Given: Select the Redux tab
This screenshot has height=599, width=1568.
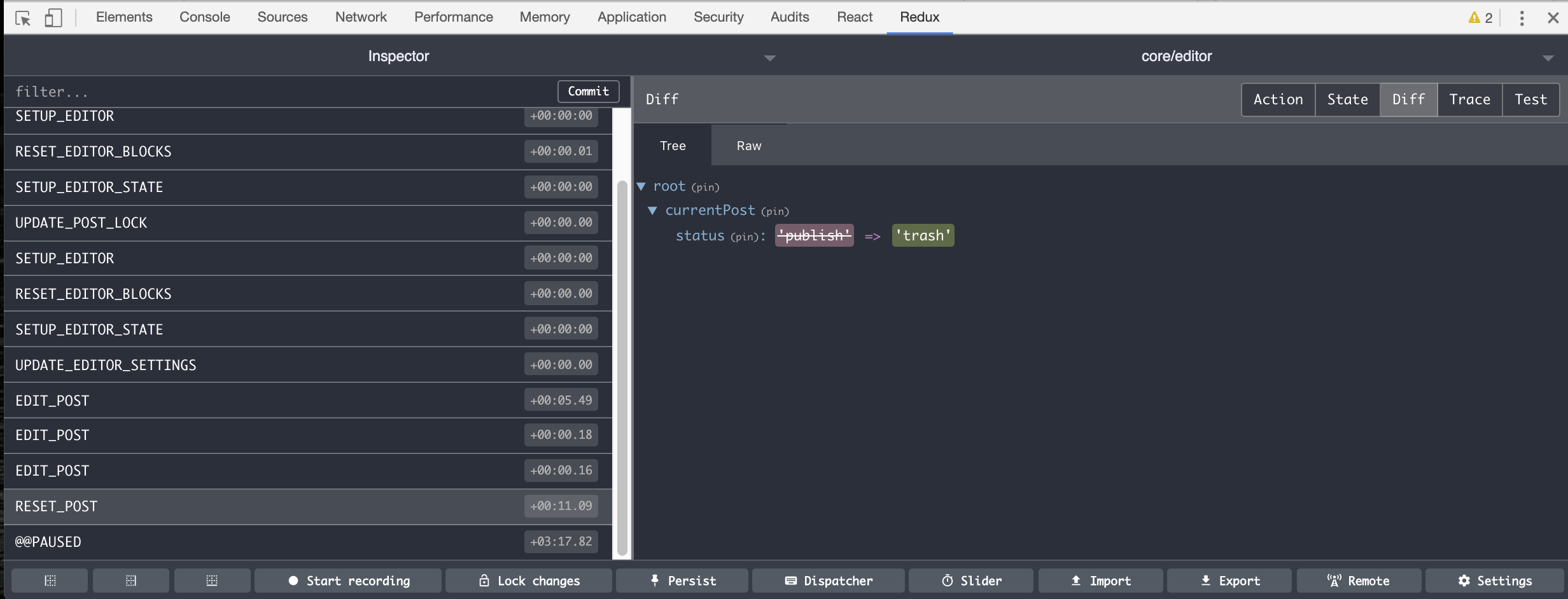Looking at the screenshot, I should 920,17.
